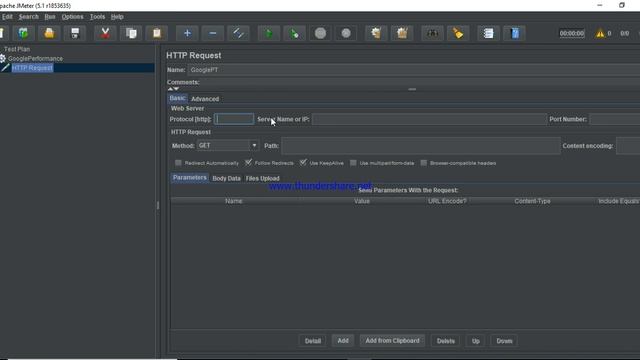This screenshot has height=360, width=640.
Task: Click the Delete parameter button
Action: click(x=445, y=341)
